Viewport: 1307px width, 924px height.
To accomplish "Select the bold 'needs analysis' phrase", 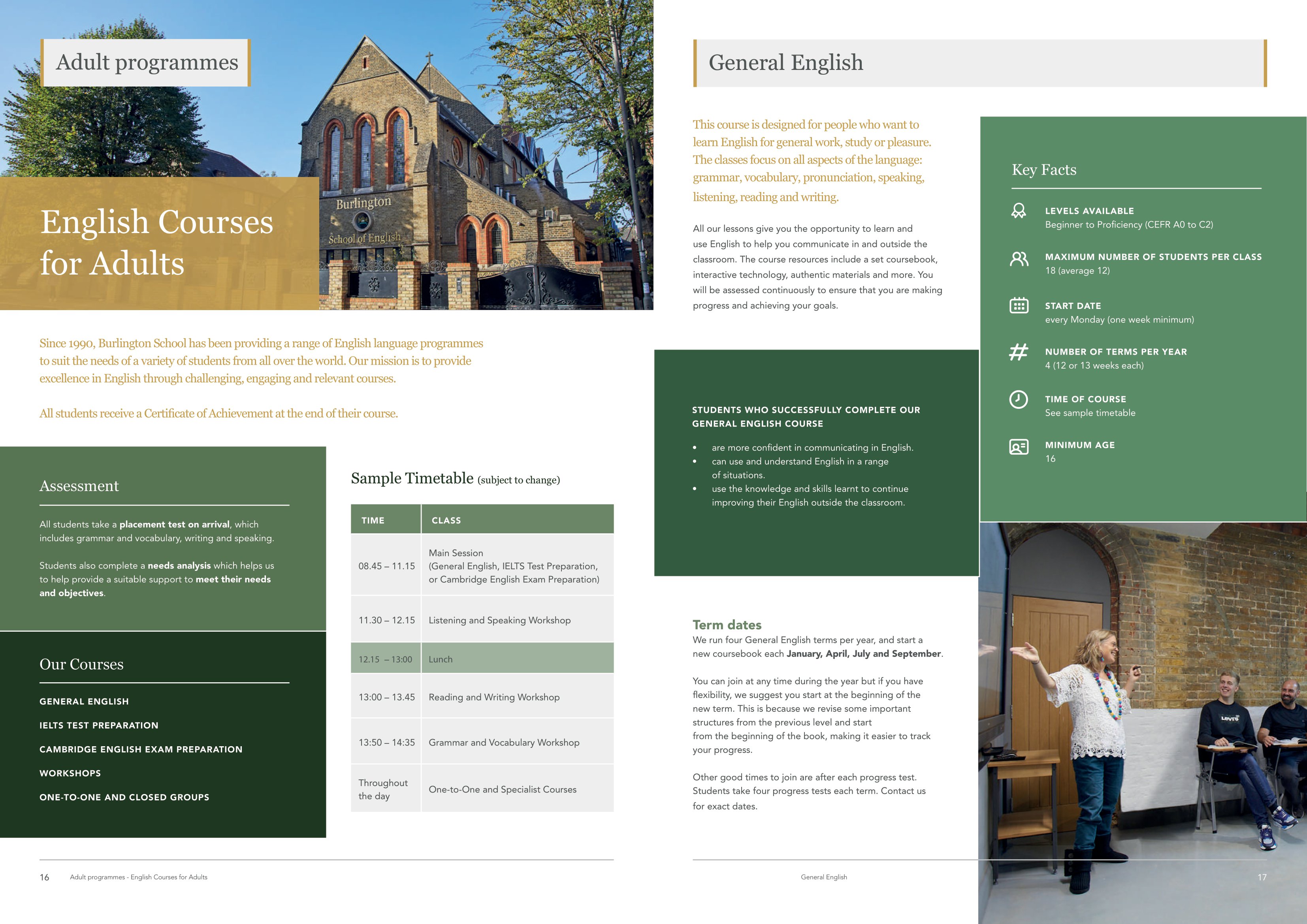I will click(179, 565).
